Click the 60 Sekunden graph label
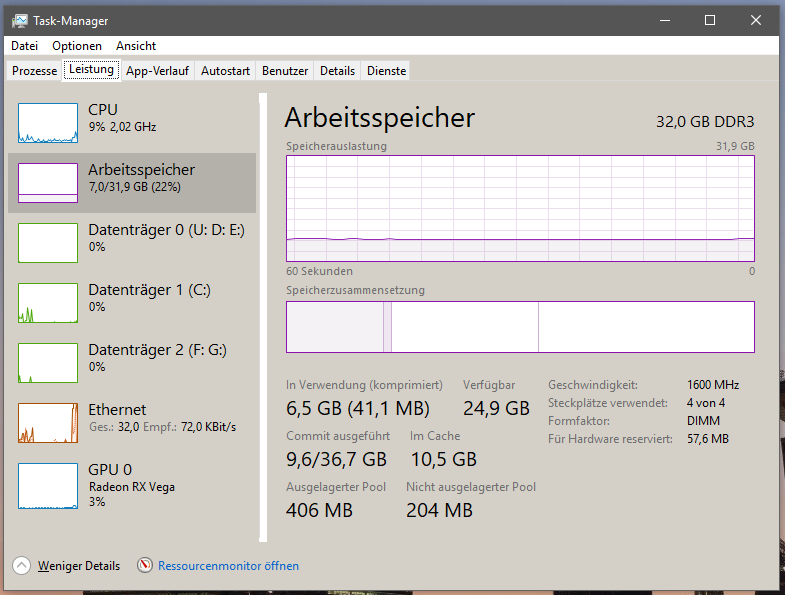Screen dimensions: 785x595 [319, 271]
